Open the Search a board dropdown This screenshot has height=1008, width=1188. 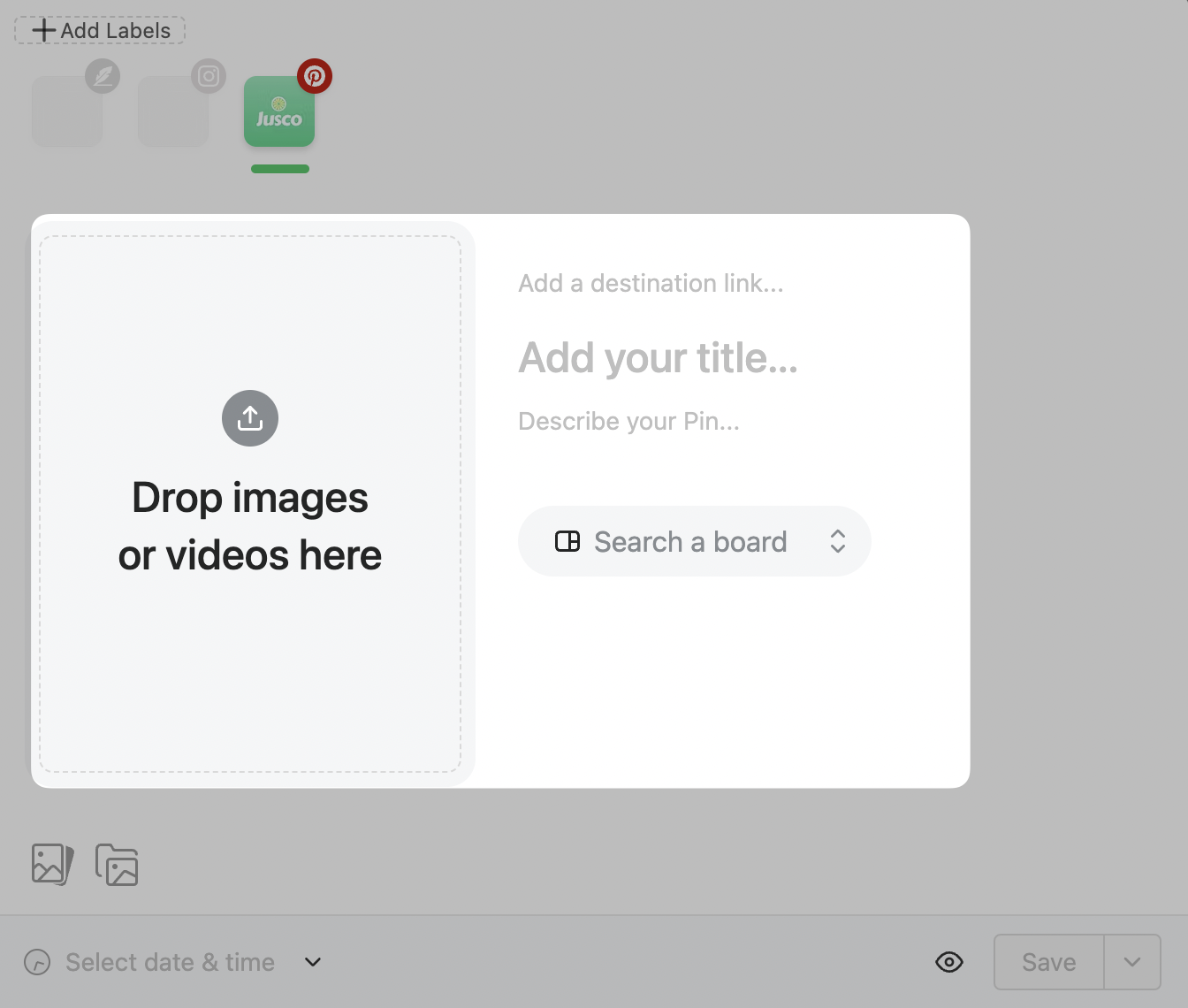[694, 541]
